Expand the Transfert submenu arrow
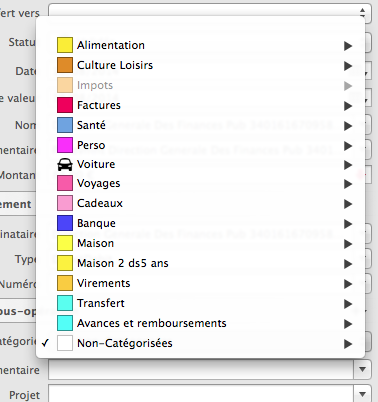This screenshot has width=378, height=402. (348, 304)
